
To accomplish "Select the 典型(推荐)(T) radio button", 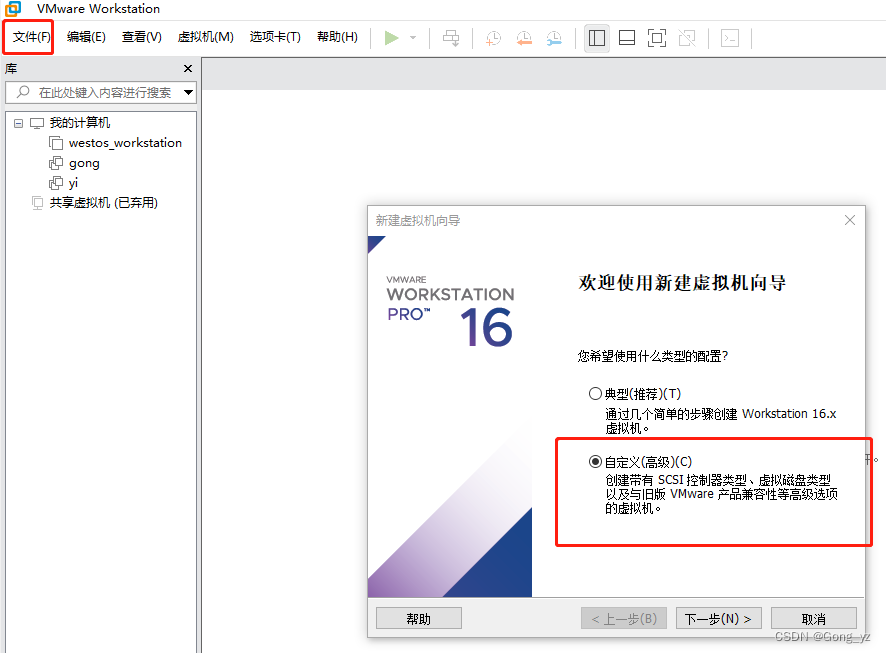I will coord(595,394).
